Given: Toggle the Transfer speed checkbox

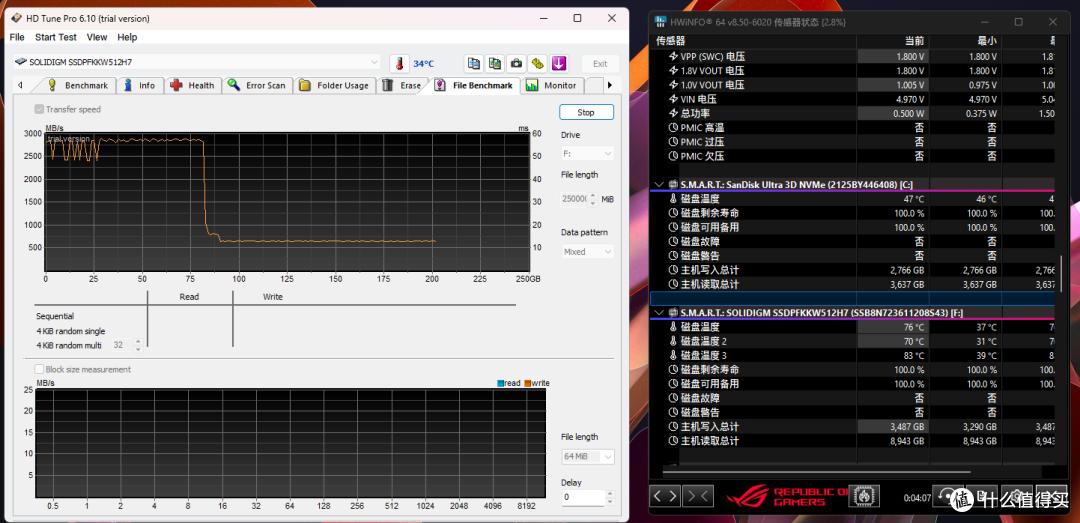Looking at the screenshot, I should pyautogui.click(x=40, y=110).
